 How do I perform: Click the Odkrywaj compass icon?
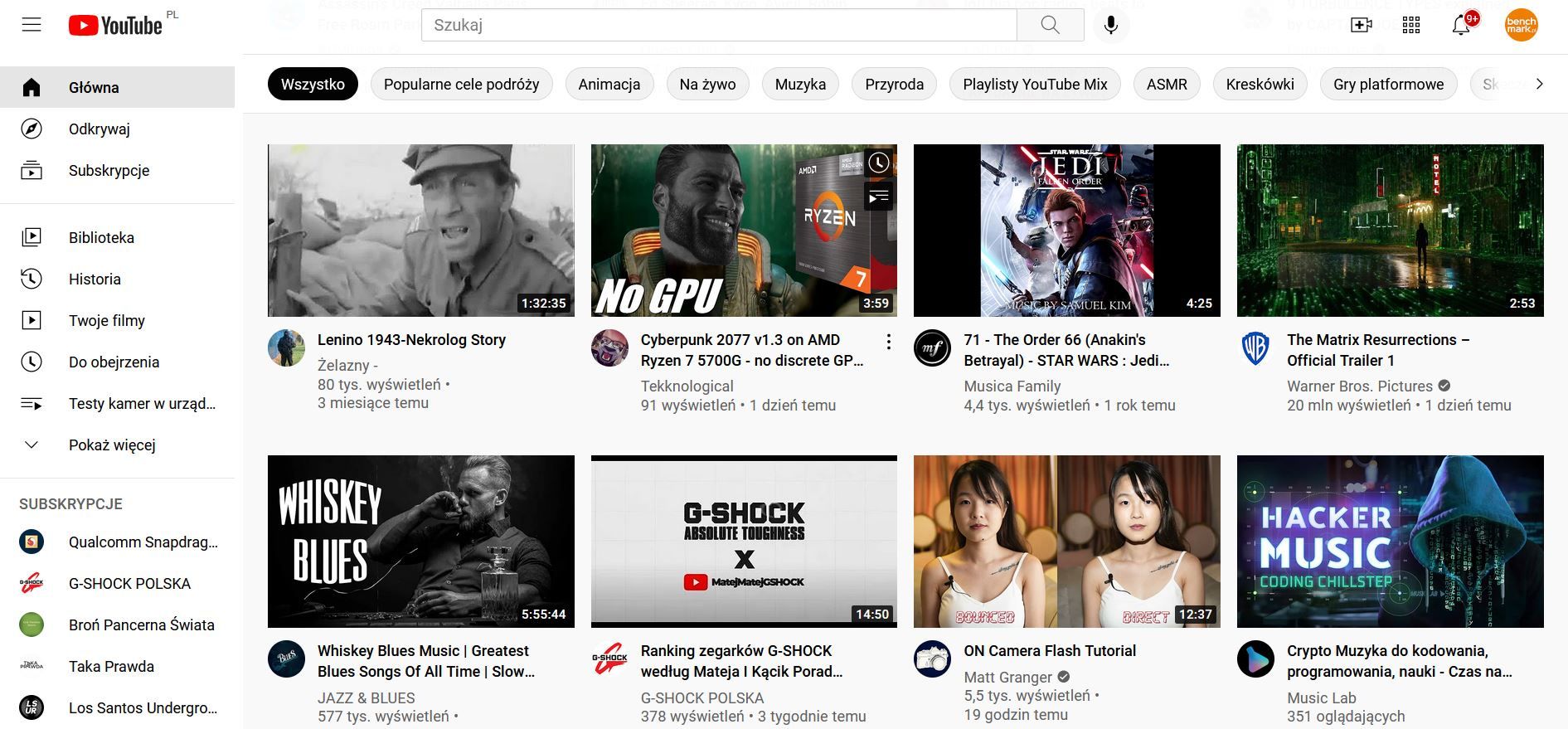click(x=32, y=129)
